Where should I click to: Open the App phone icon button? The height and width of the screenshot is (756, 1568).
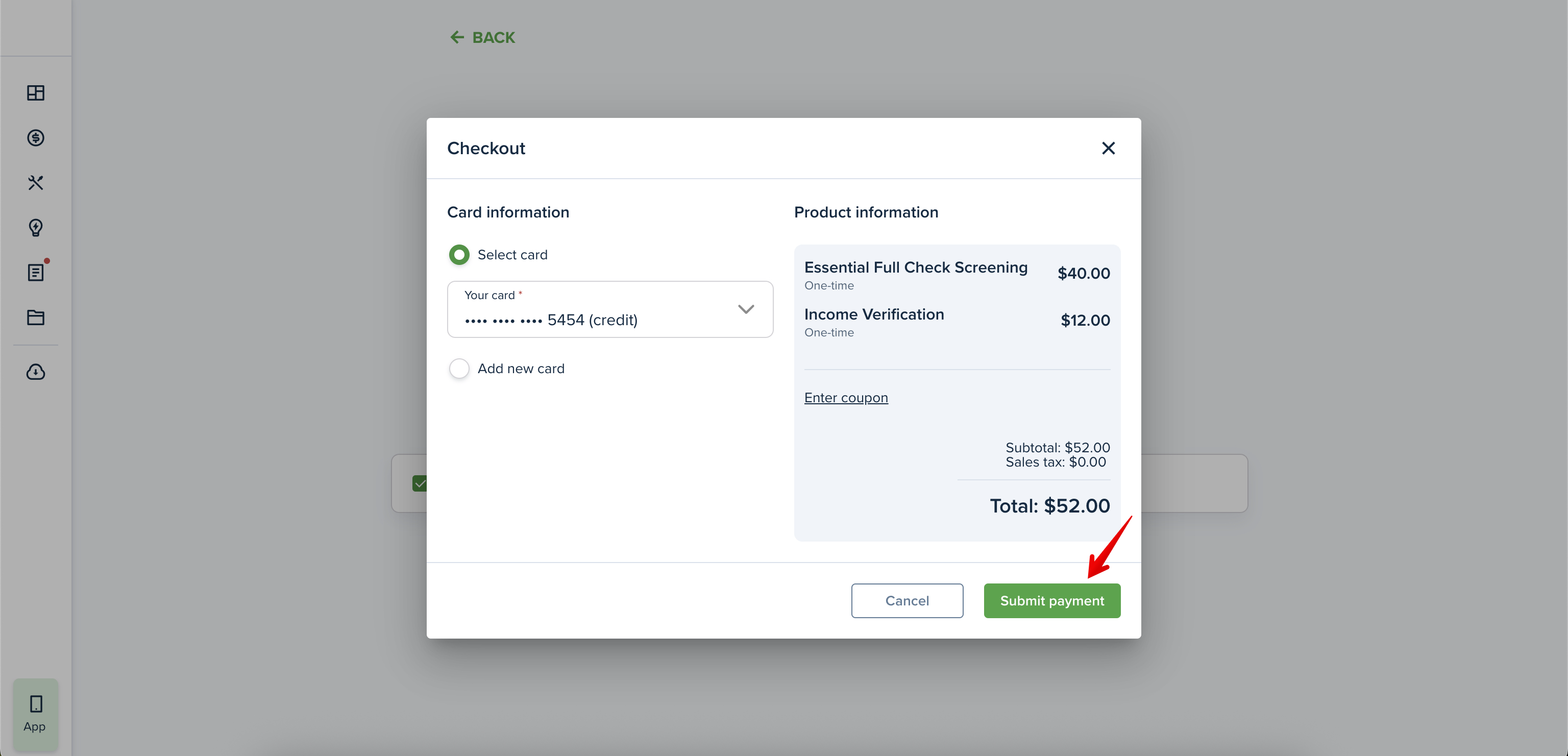35,714
